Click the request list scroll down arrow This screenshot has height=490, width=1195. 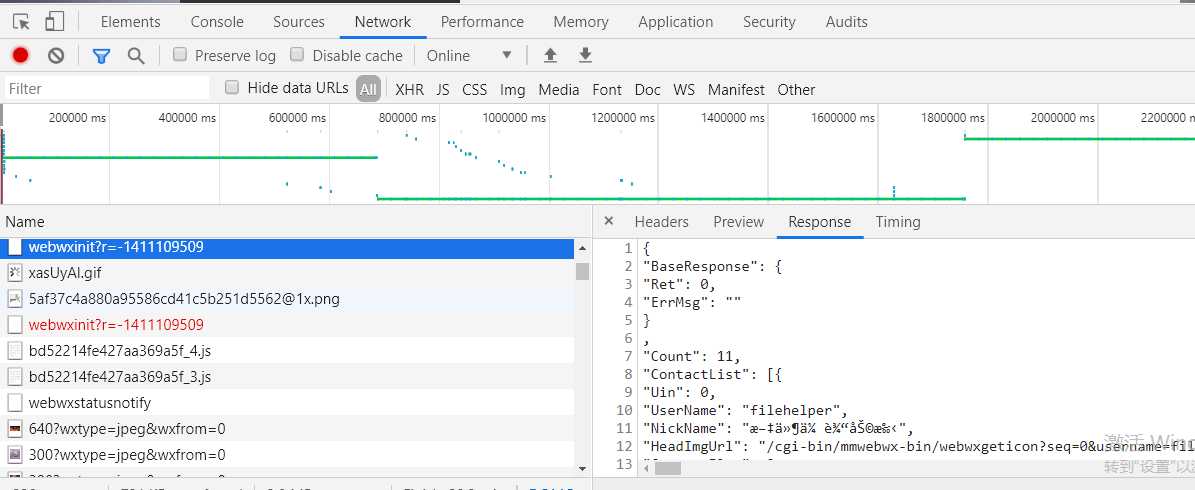(x=582, y=468)
